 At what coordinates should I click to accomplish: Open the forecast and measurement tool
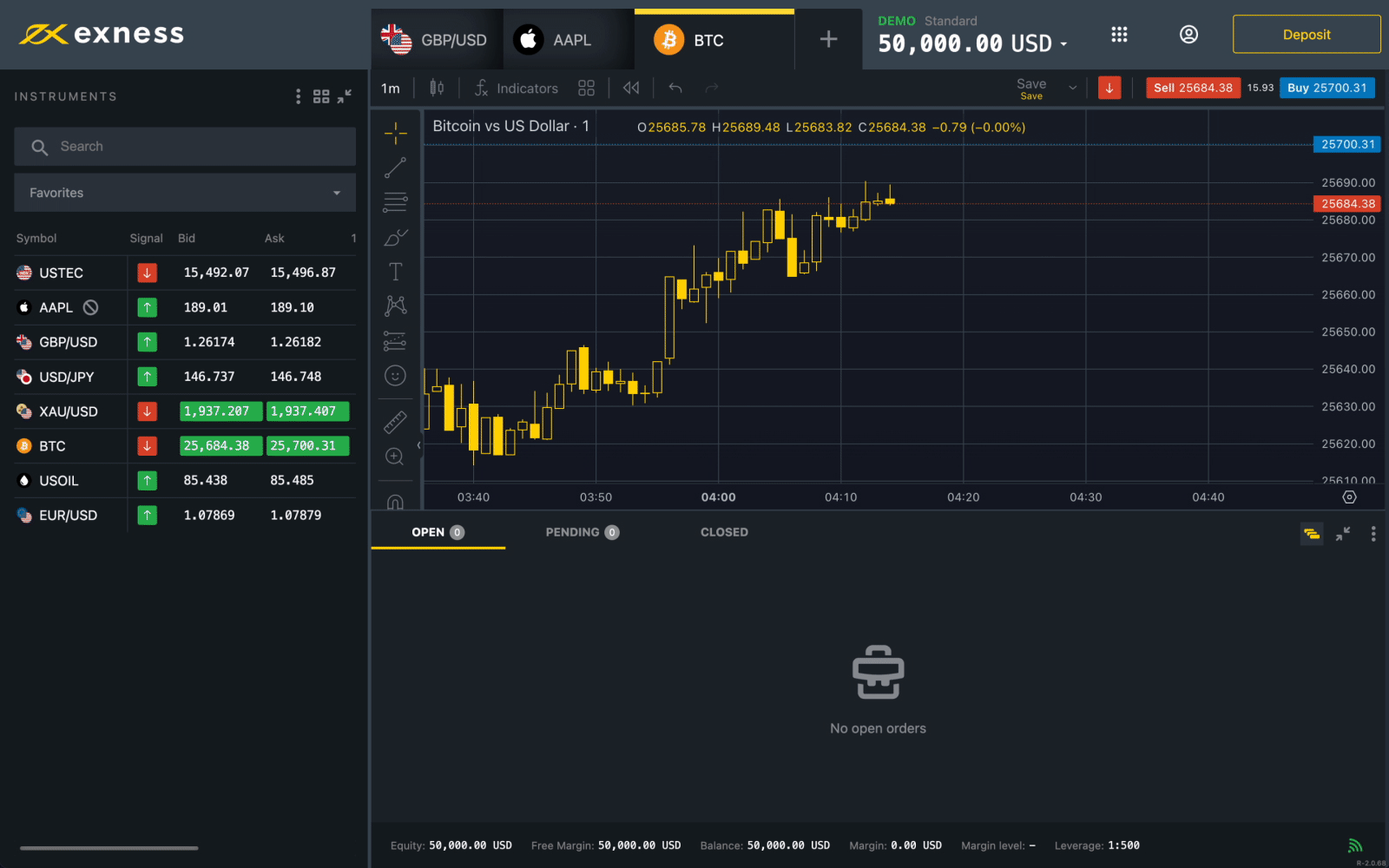[x=395, y=340]
